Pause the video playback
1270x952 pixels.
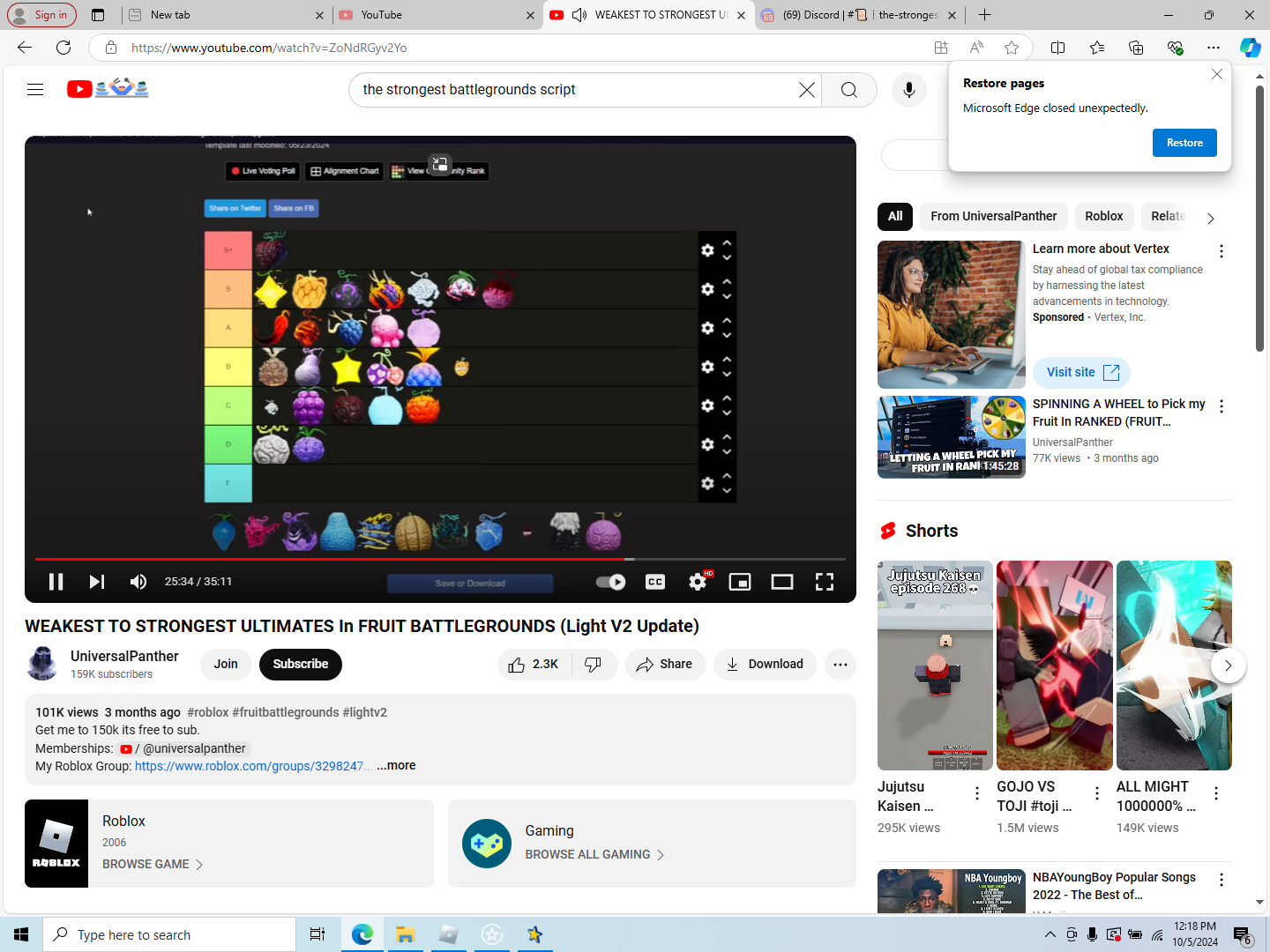coord(56,582)
